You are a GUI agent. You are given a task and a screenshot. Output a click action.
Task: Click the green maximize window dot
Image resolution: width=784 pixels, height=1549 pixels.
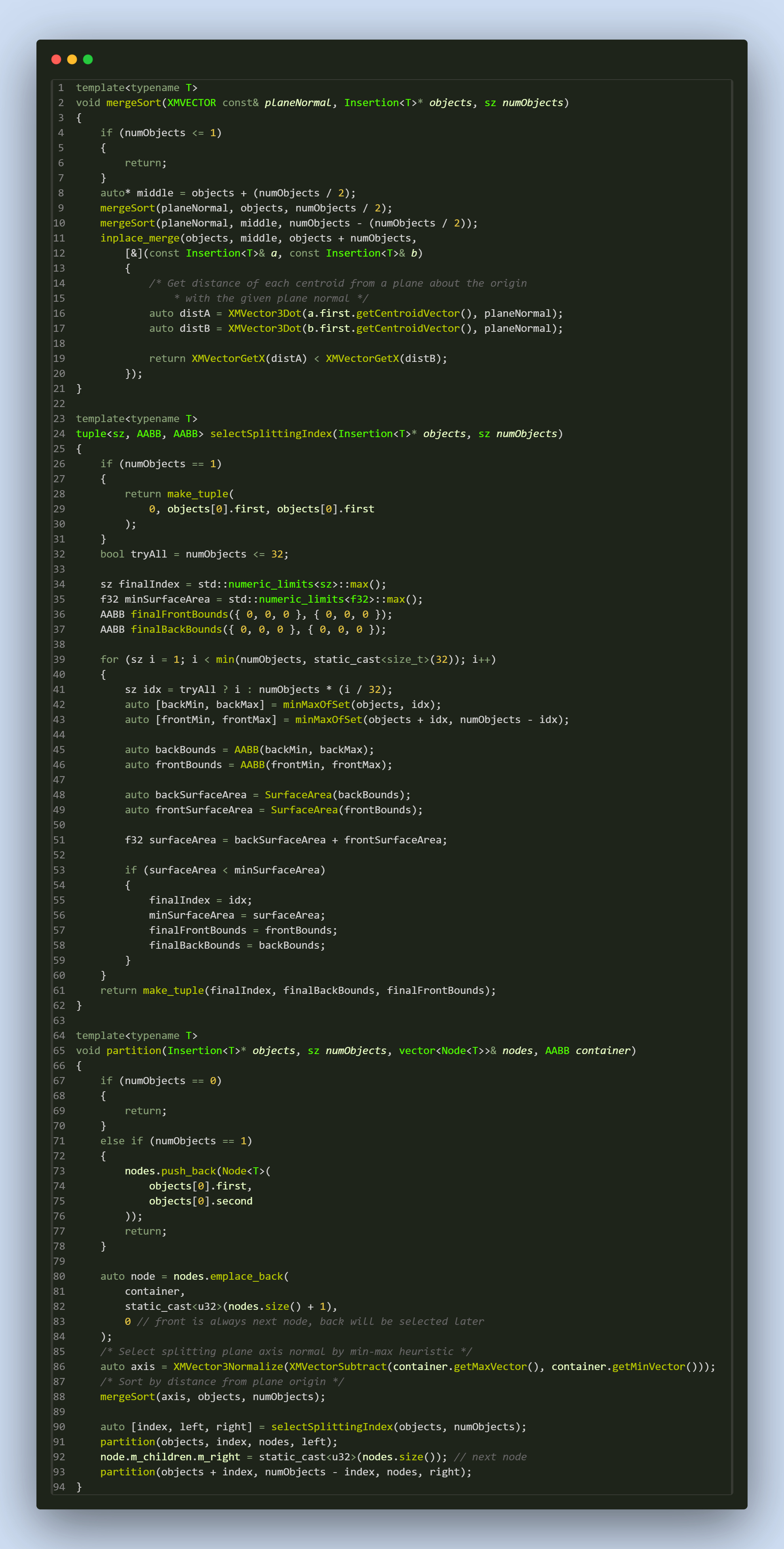coord(88,59)
